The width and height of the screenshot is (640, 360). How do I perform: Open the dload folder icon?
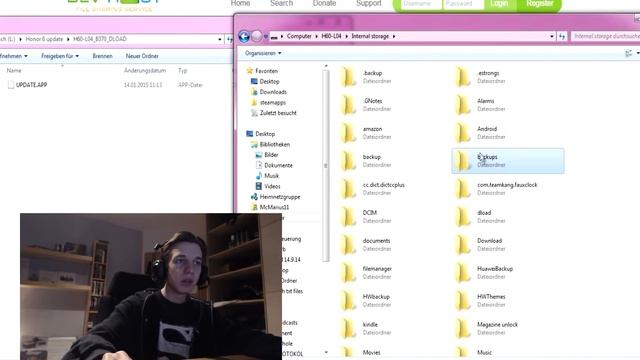tap(463, 216)
